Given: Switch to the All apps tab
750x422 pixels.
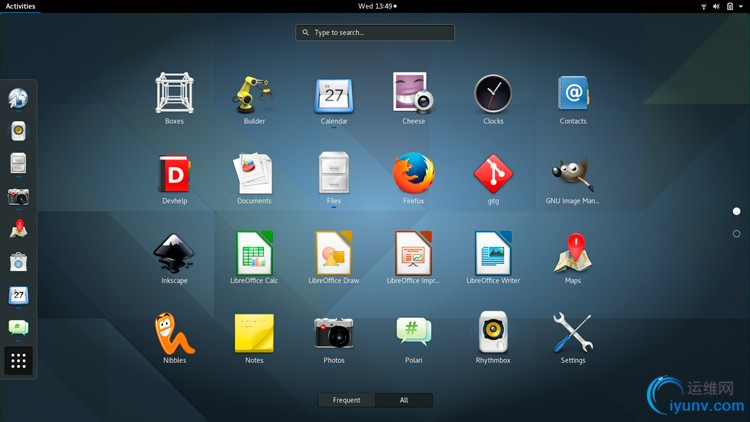Looking at the screenshot, I should coord(404,400).
